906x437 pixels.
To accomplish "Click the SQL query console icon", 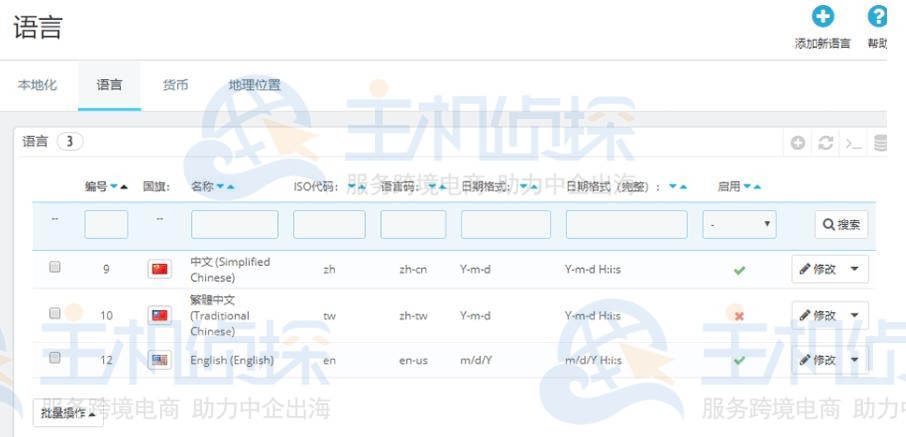I will coord(854,143).
